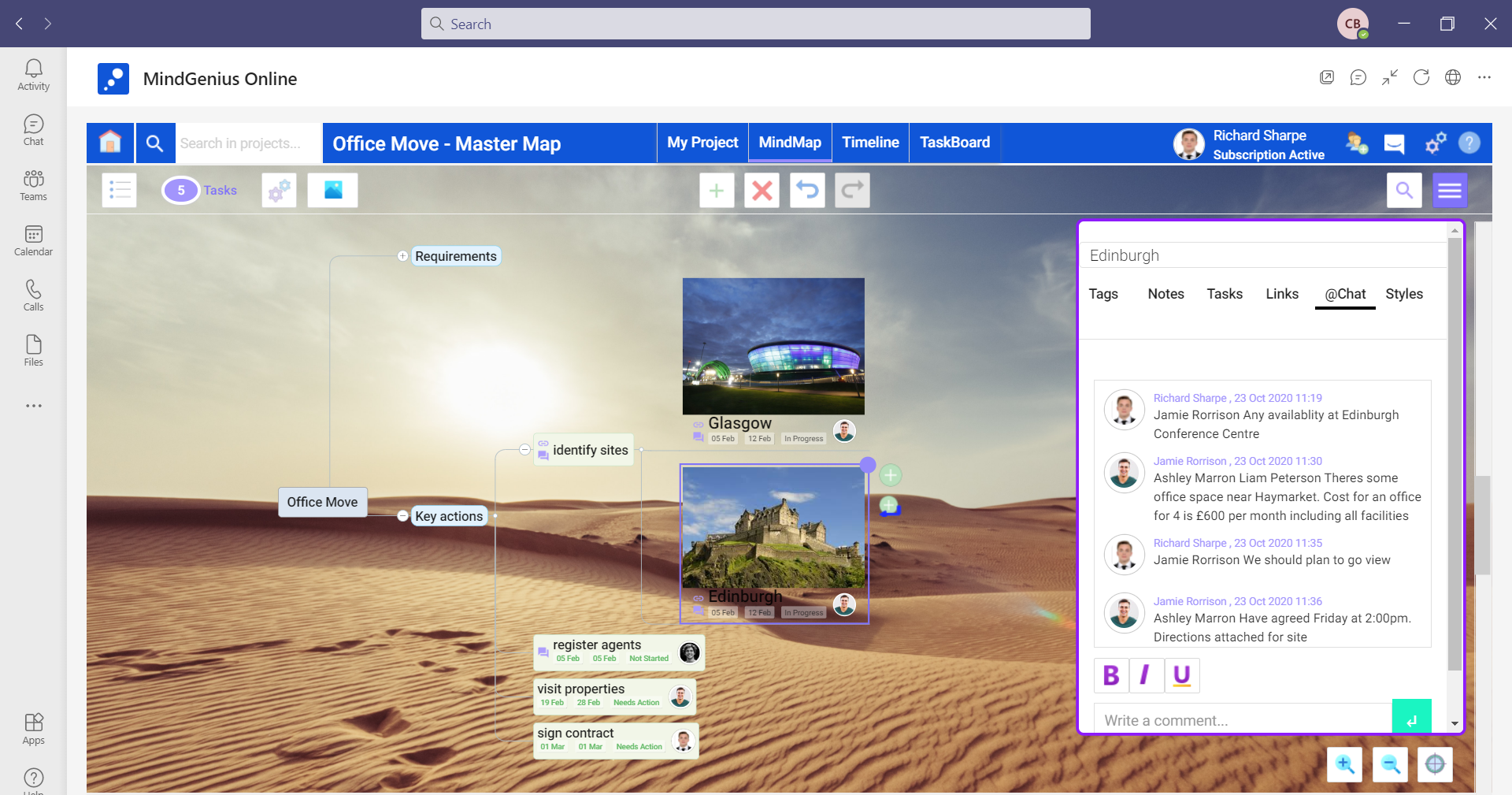Add a new topic with the plus icon
The image size is (1512, 795).
pyautogui.click(x=717, y=190)
